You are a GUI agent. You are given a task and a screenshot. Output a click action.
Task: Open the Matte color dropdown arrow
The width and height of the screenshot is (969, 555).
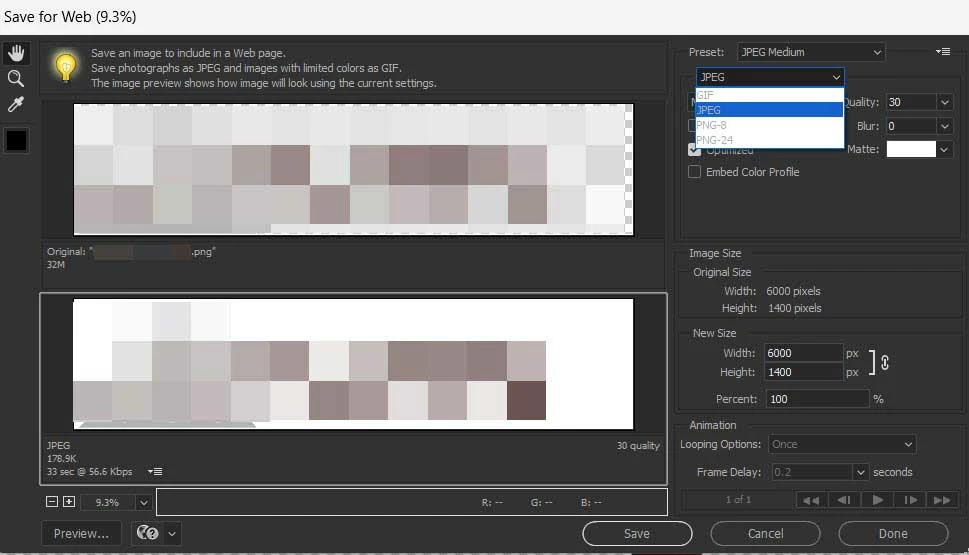944,149
